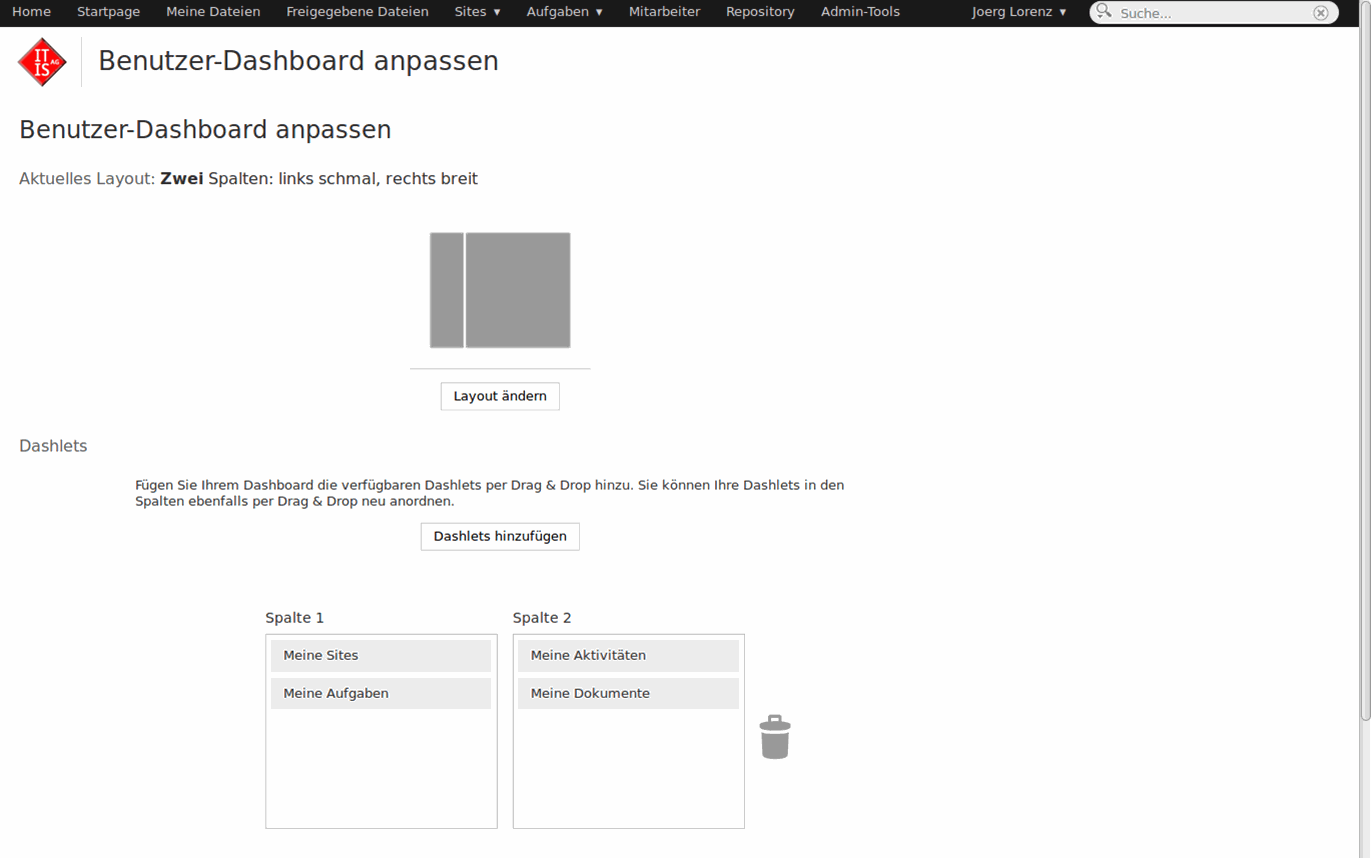Click the Layout ändern button
The height and width of the screenshot is (858, 1371).
pyautogui.click(x=500, y=396)
